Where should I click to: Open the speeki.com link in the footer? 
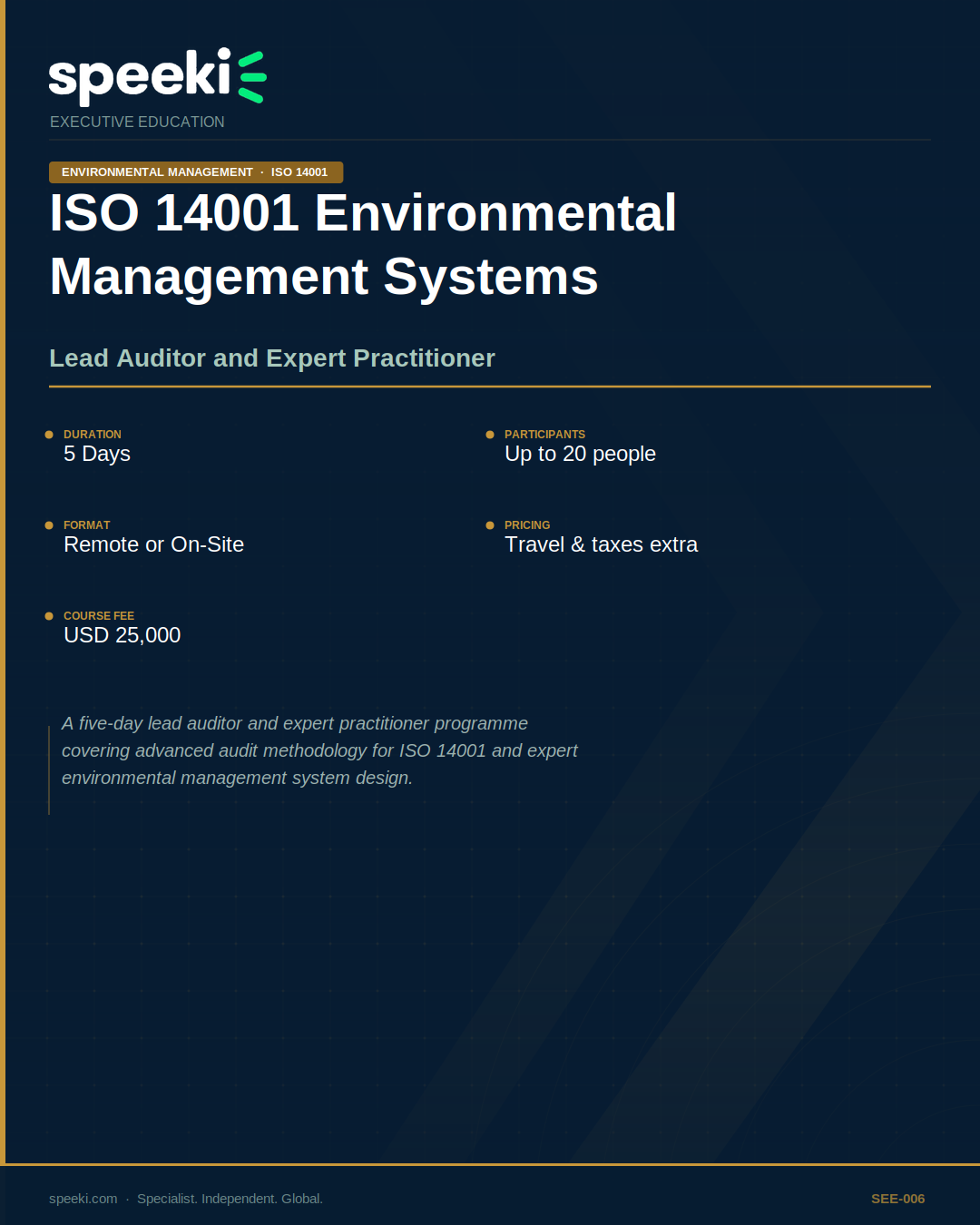pos(82,1198)
